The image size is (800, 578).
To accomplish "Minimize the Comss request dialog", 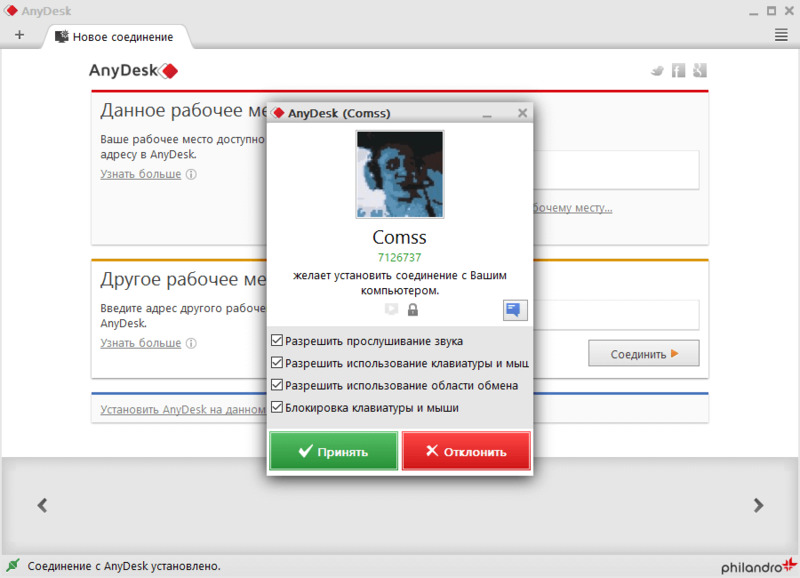I will click(x=487, y=114).
